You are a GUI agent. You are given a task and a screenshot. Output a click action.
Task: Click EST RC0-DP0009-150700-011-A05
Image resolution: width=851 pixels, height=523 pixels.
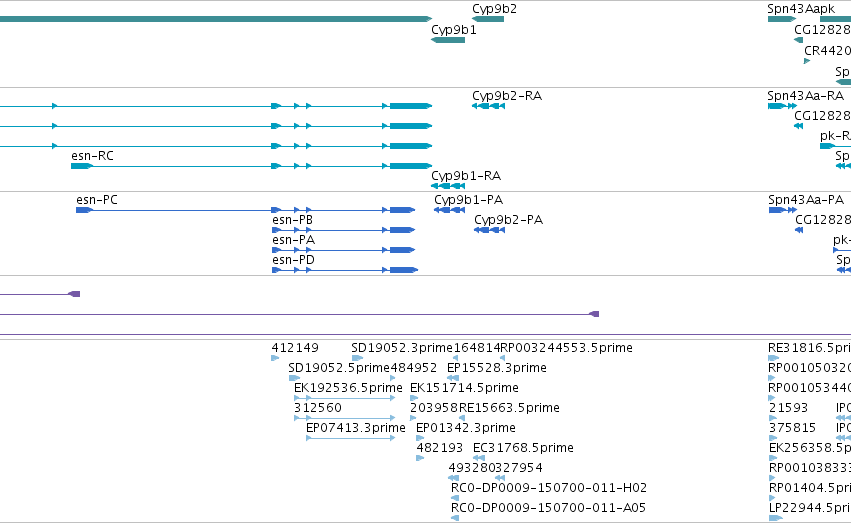pos(548,508)
